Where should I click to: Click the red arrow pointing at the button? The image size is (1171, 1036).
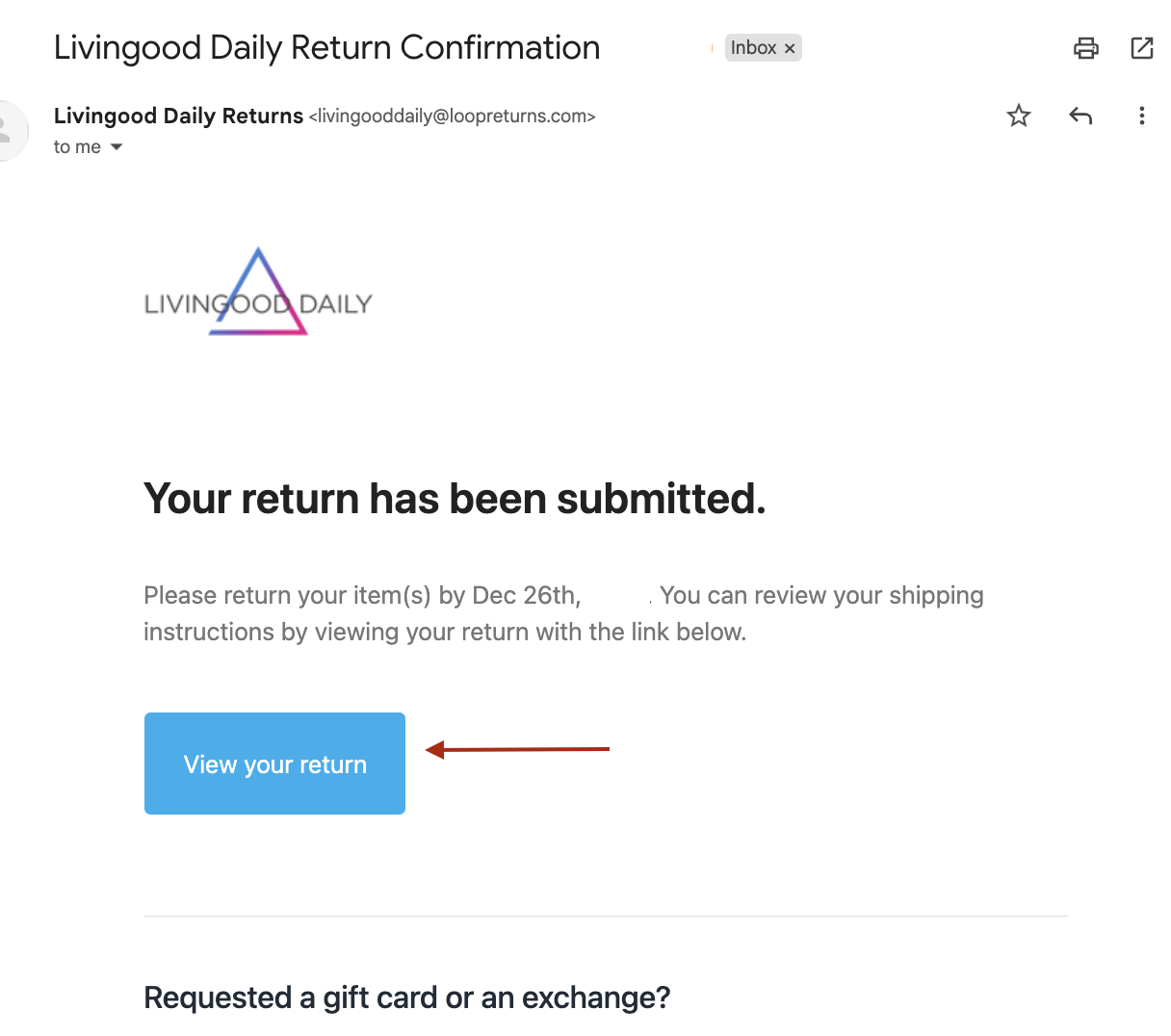tap(518, 749)
